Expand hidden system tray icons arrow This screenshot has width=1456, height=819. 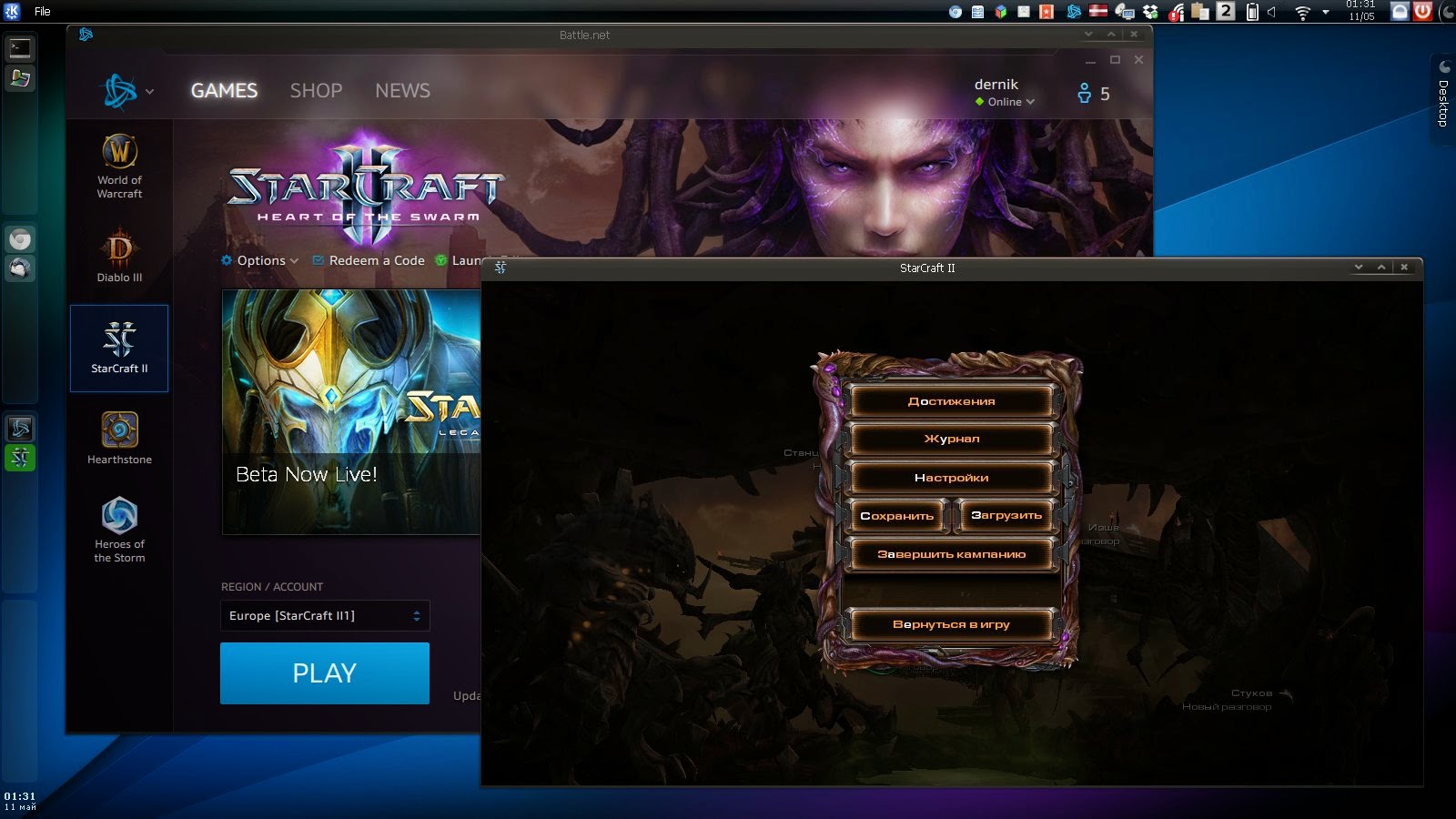1326,12
